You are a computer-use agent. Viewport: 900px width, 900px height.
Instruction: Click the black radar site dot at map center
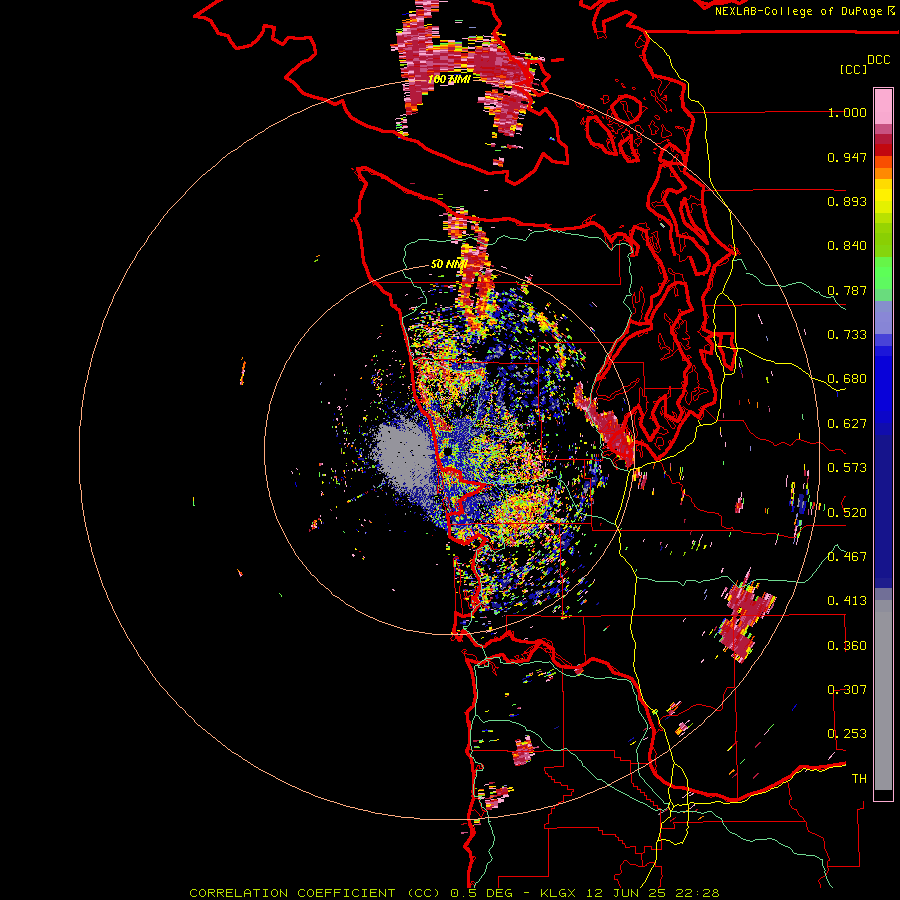point(448,452)
